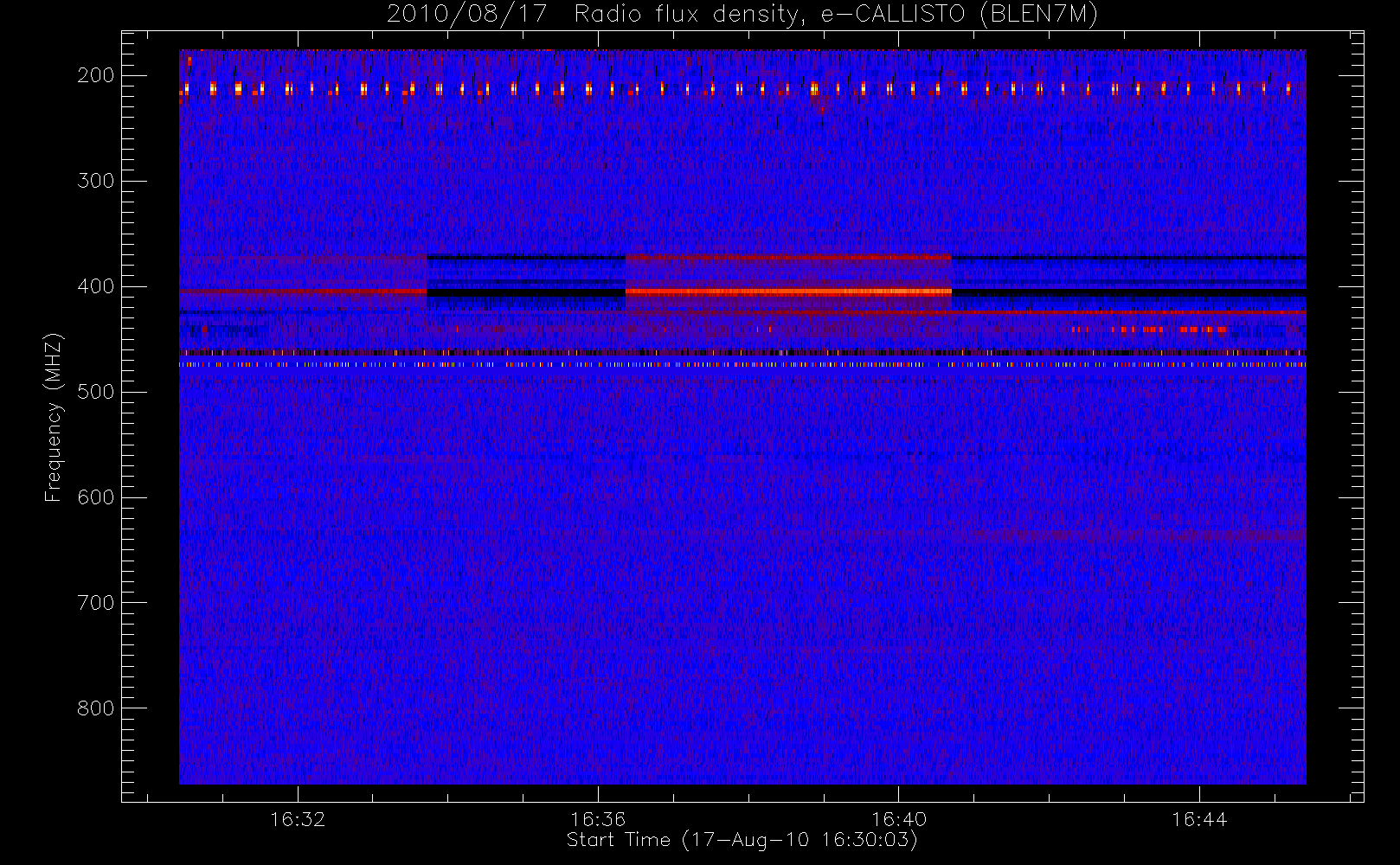Click the 800 frequency tick label
This screenshot has height=865, width=1400.
[x=95, y=708]
